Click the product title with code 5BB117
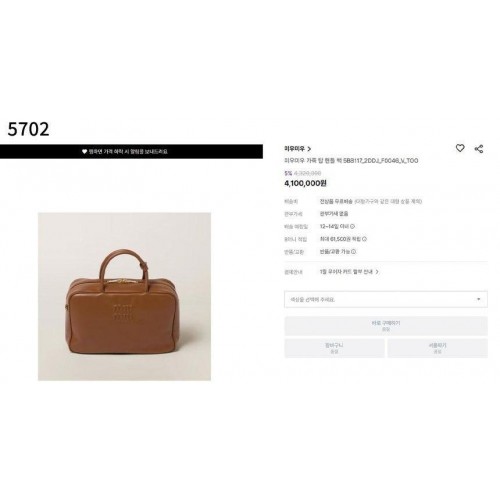 click(351, 161)
